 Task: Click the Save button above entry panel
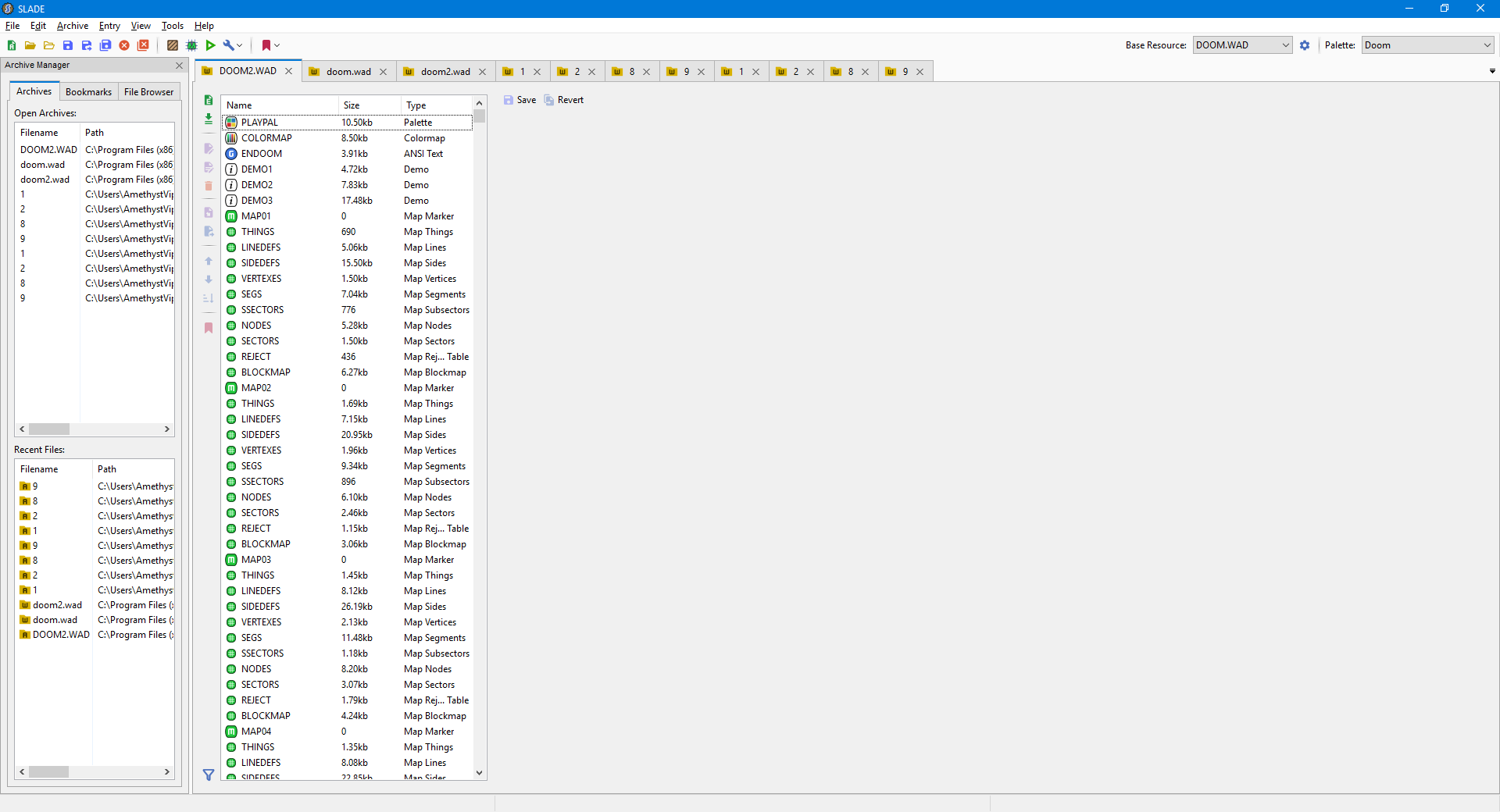(520, 100)
